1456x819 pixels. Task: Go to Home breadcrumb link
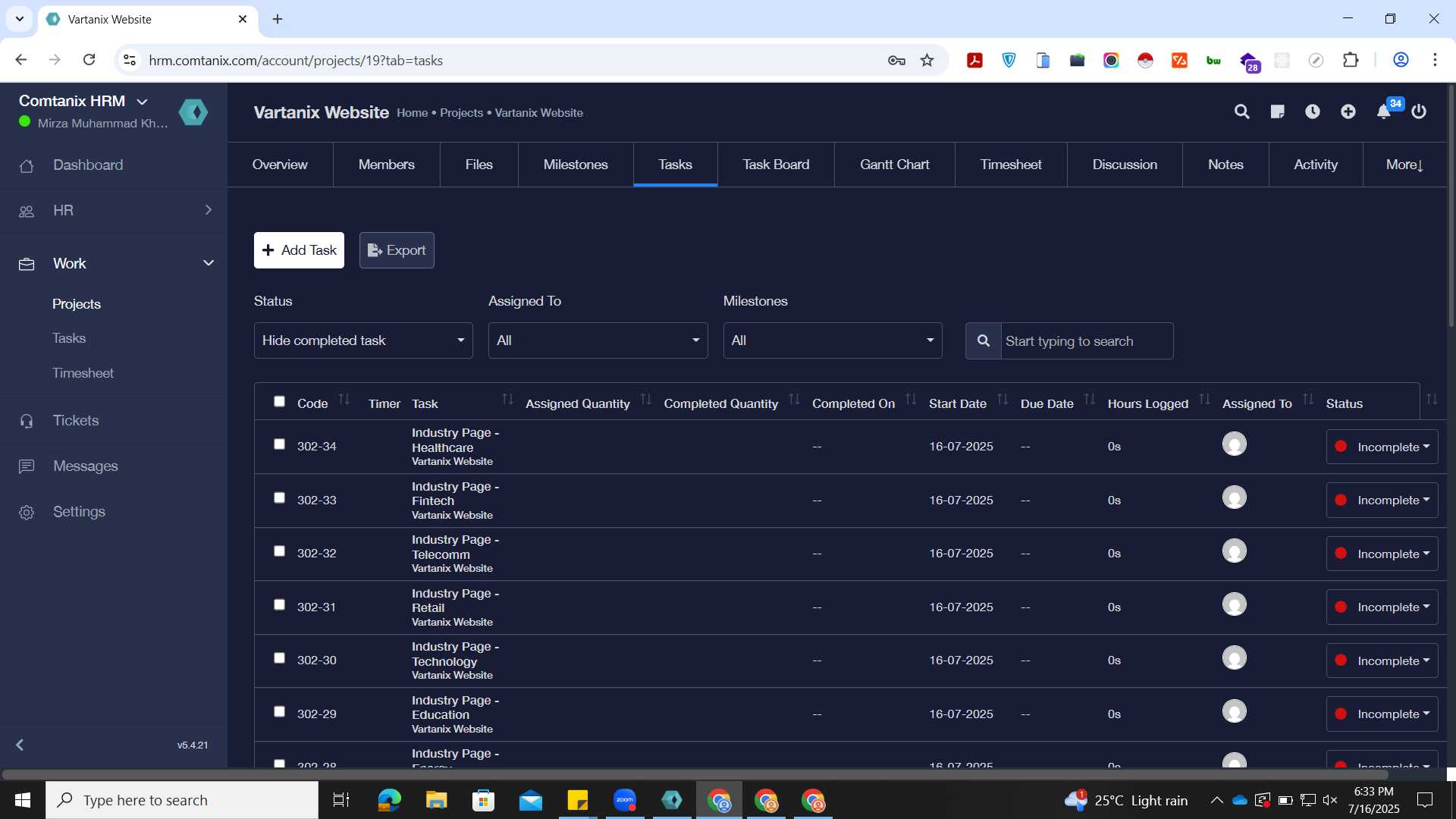413,113
